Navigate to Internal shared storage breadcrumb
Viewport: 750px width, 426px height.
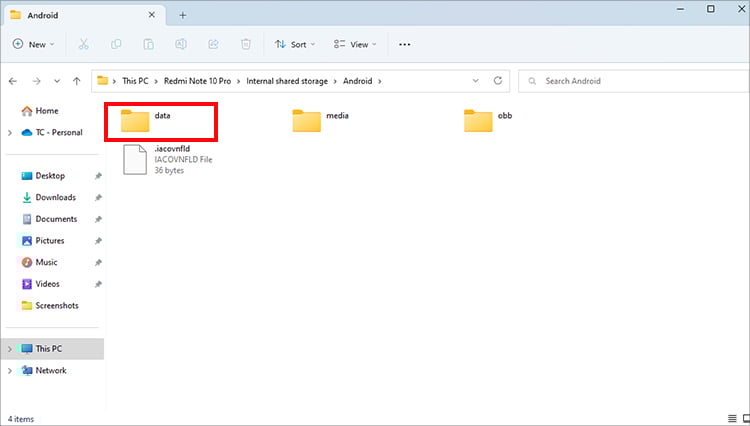point(287,81)
